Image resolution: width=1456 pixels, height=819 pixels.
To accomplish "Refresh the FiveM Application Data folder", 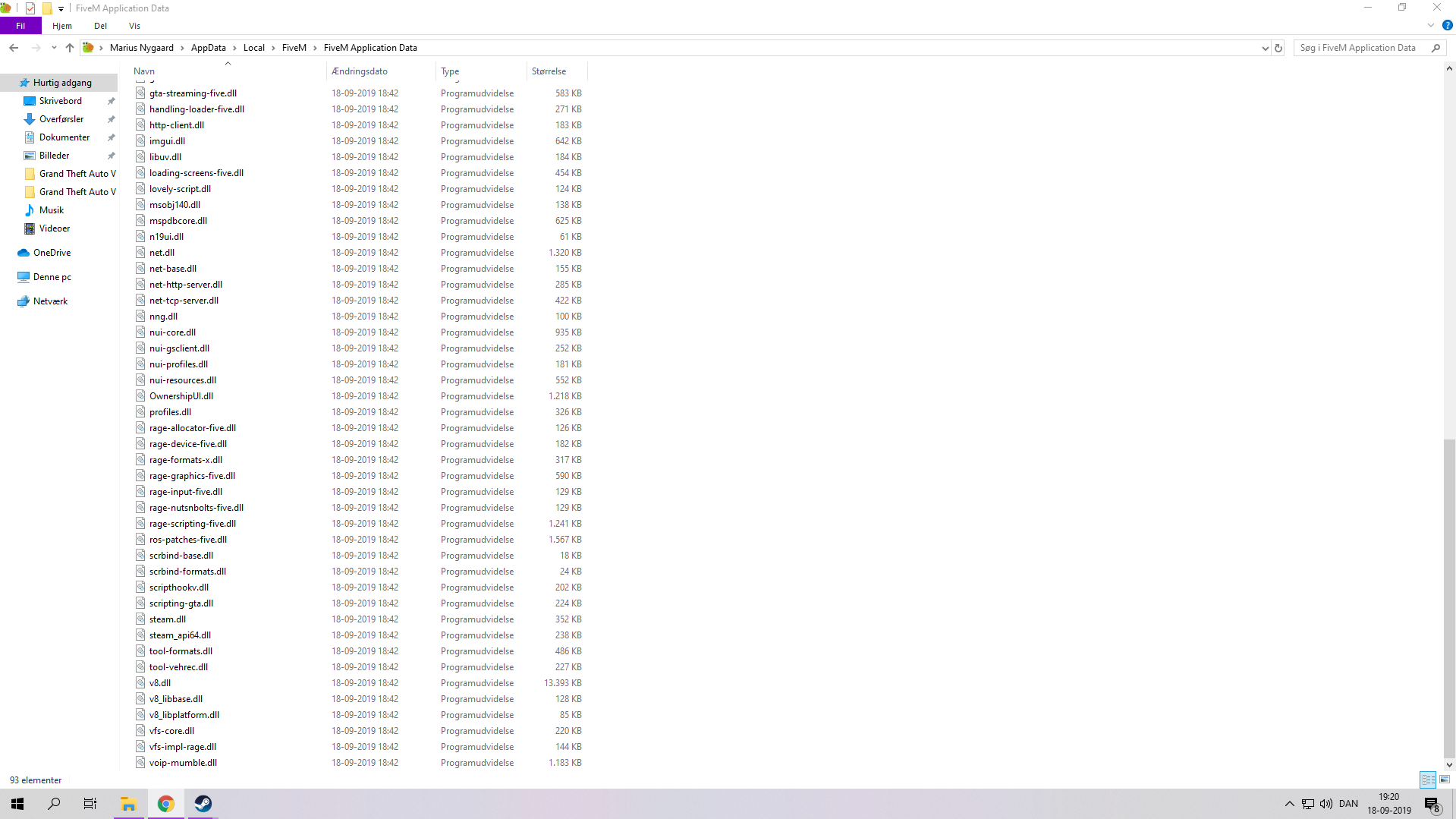I will point(1278,48).
